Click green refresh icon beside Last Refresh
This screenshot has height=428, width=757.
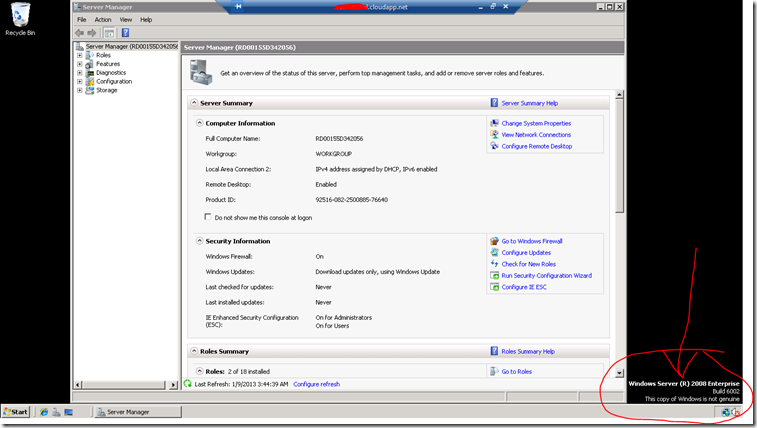188,384
